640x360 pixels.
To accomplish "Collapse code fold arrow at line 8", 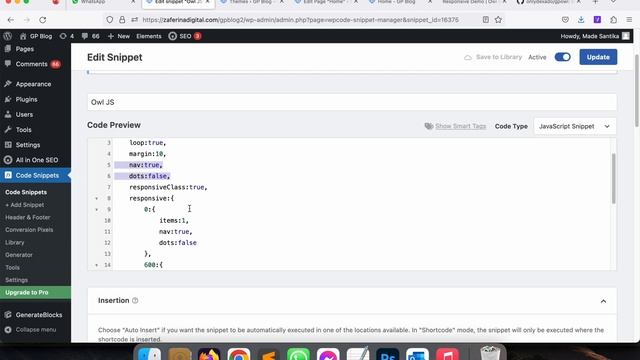I will tap(97, 198).
